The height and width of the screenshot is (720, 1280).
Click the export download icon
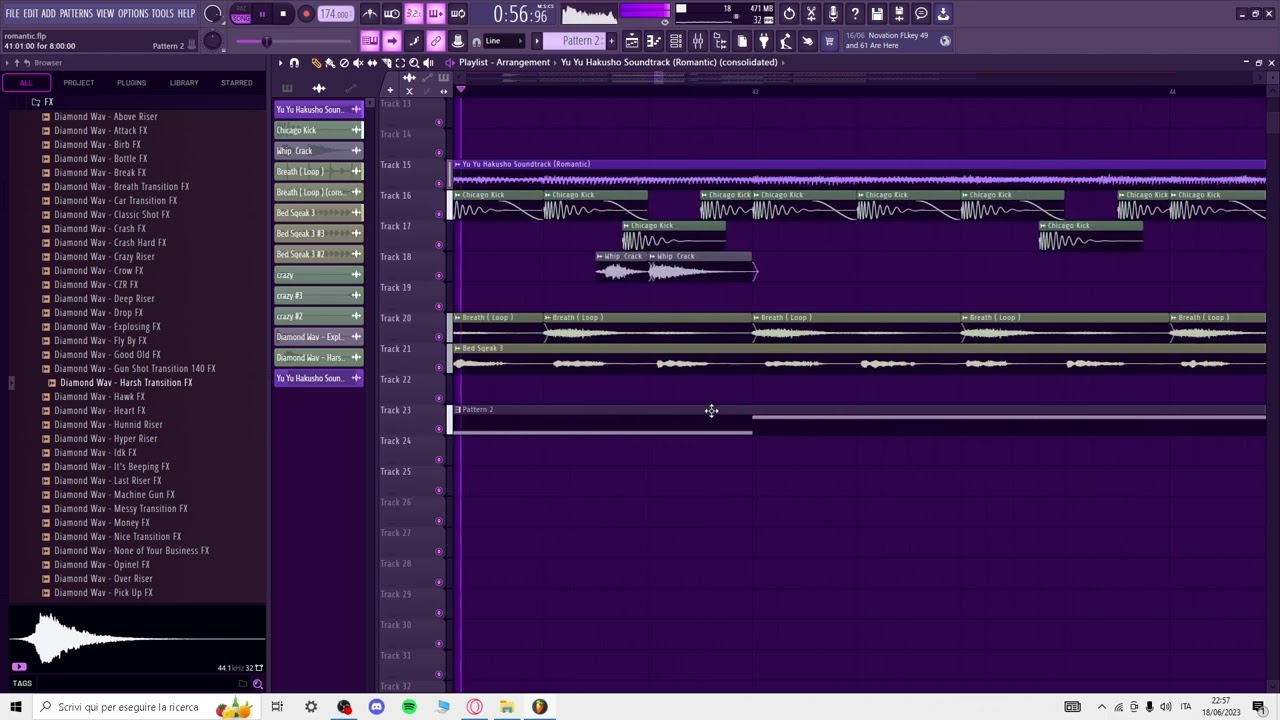coord(942,14)
